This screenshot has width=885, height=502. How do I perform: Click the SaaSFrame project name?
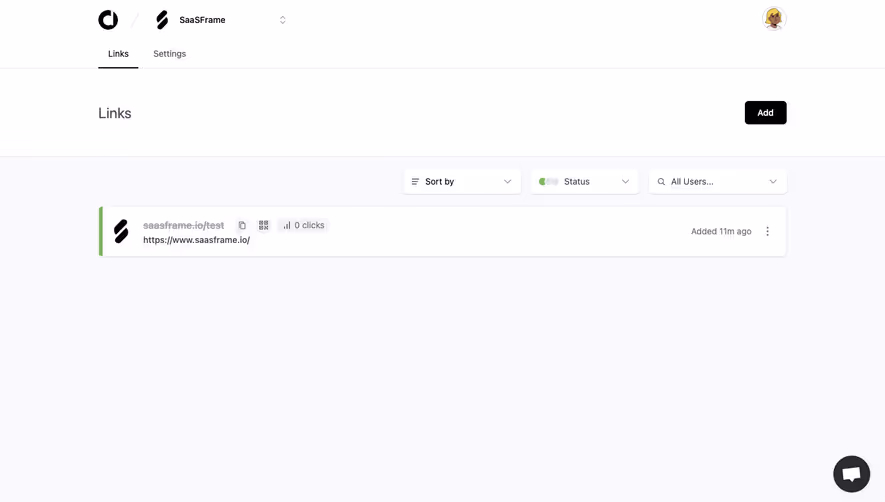tap(202, 20)
